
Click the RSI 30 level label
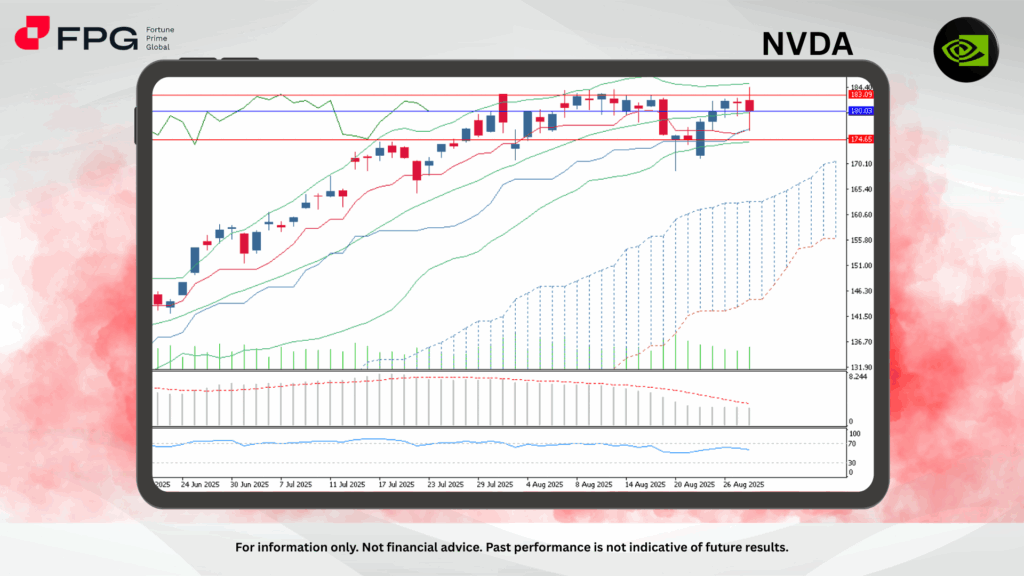pos(852,463)
